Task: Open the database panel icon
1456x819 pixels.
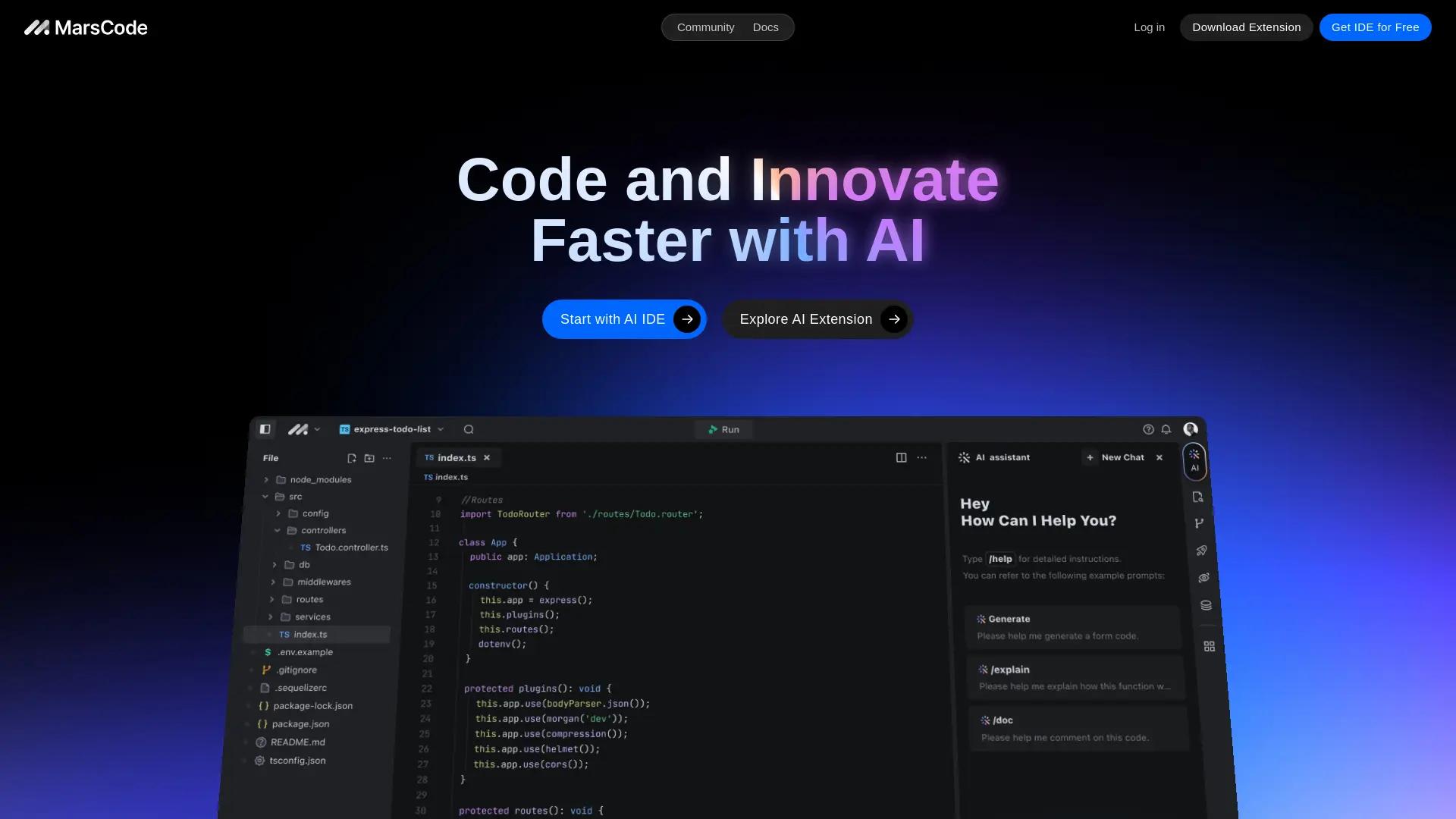Action: (x=1205, y=605)
